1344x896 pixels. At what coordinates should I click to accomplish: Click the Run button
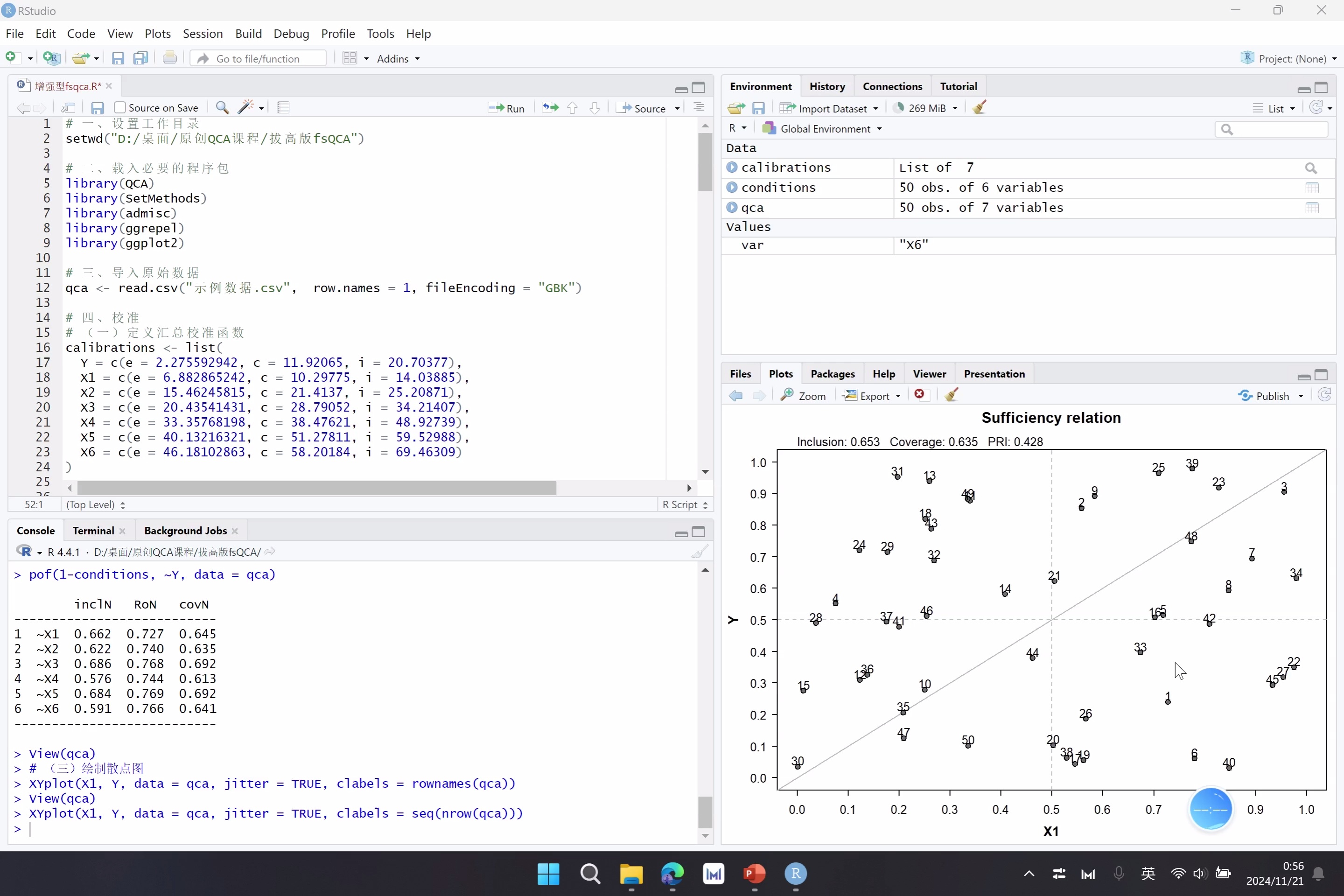506,108
